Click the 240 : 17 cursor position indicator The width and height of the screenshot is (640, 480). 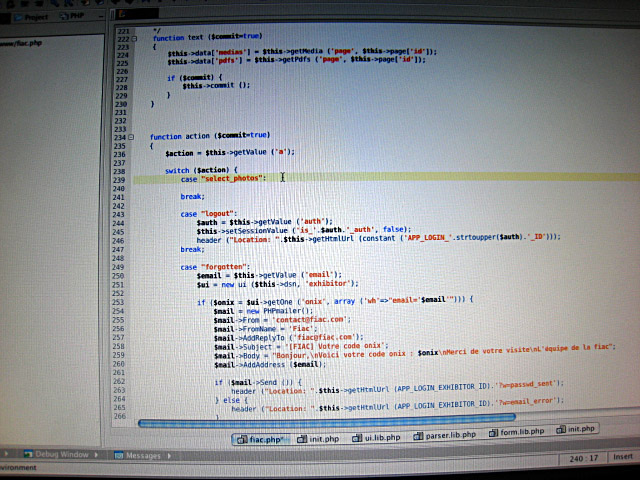click(584, 458)
